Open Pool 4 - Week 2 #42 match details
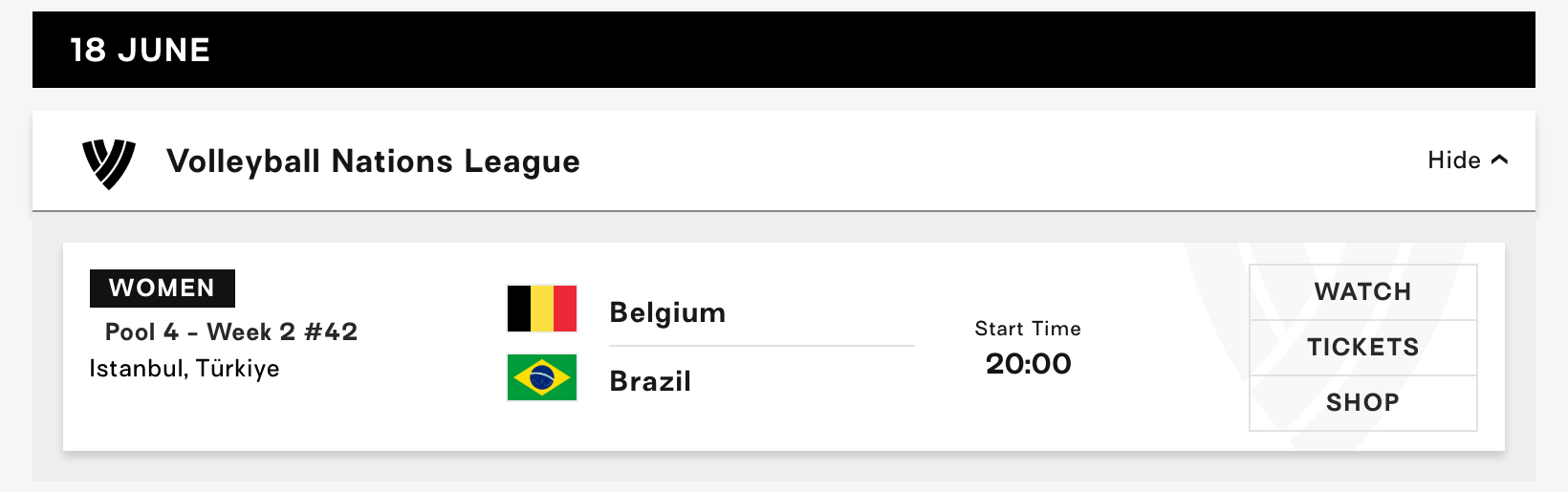 click(231, 332)
